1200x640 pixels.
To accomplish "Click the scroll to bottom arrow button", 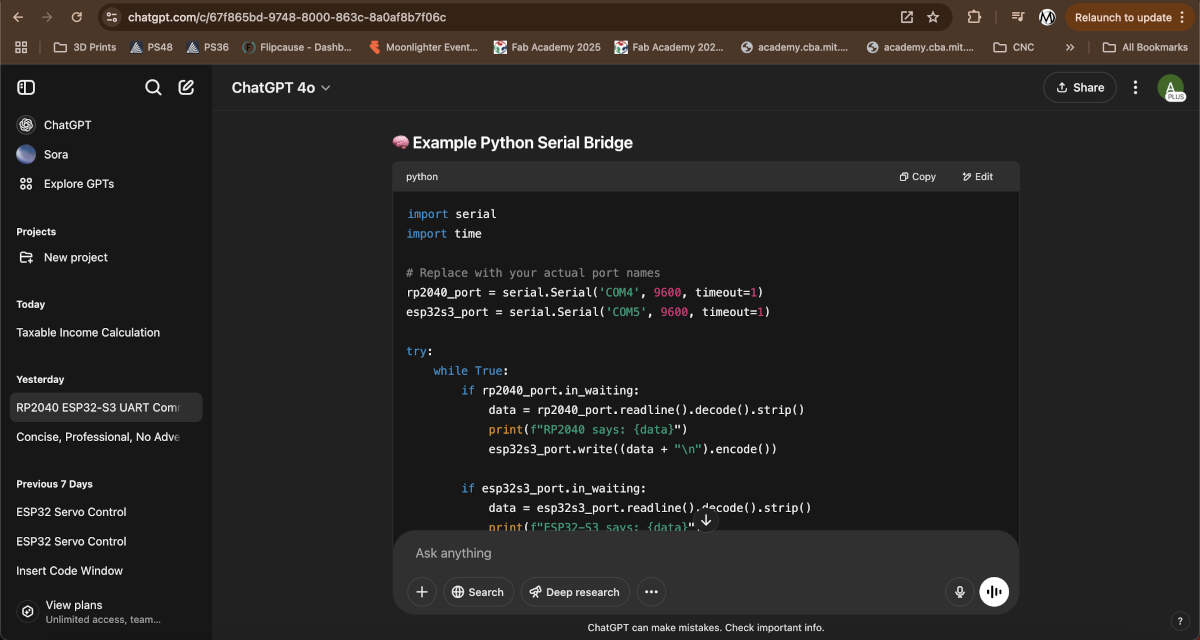I will point(706,520).
